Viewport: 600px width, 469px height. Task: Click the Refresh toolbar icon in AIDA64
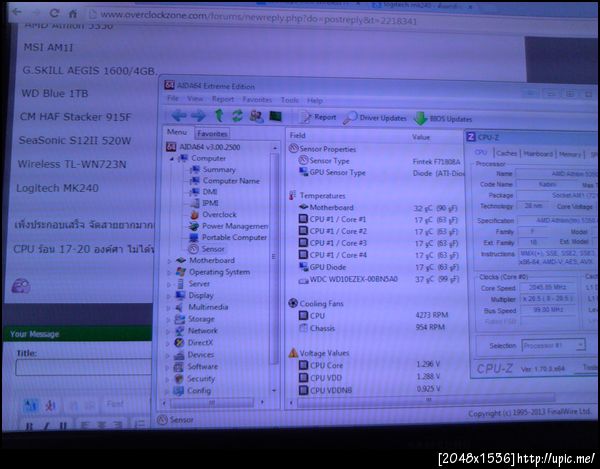[237, 116]
